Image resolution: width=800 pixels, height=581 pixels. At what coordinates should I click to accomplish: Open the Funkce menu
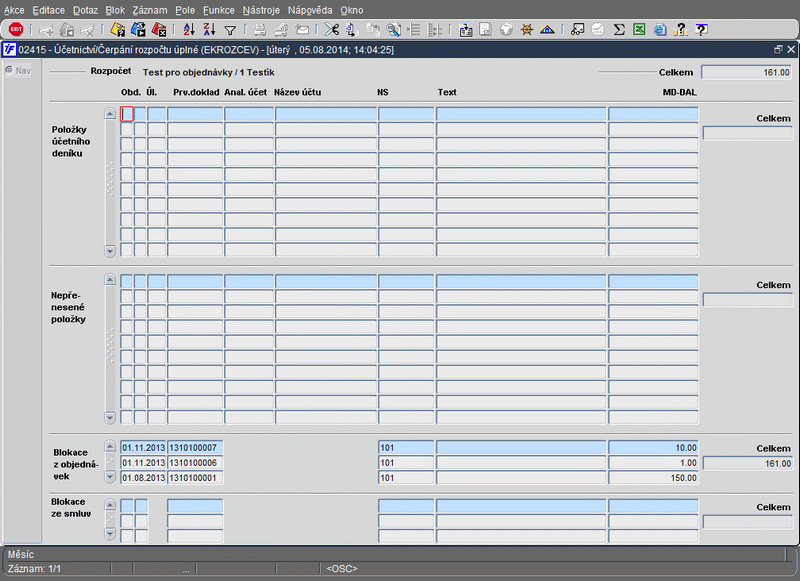tap(219, 10)
